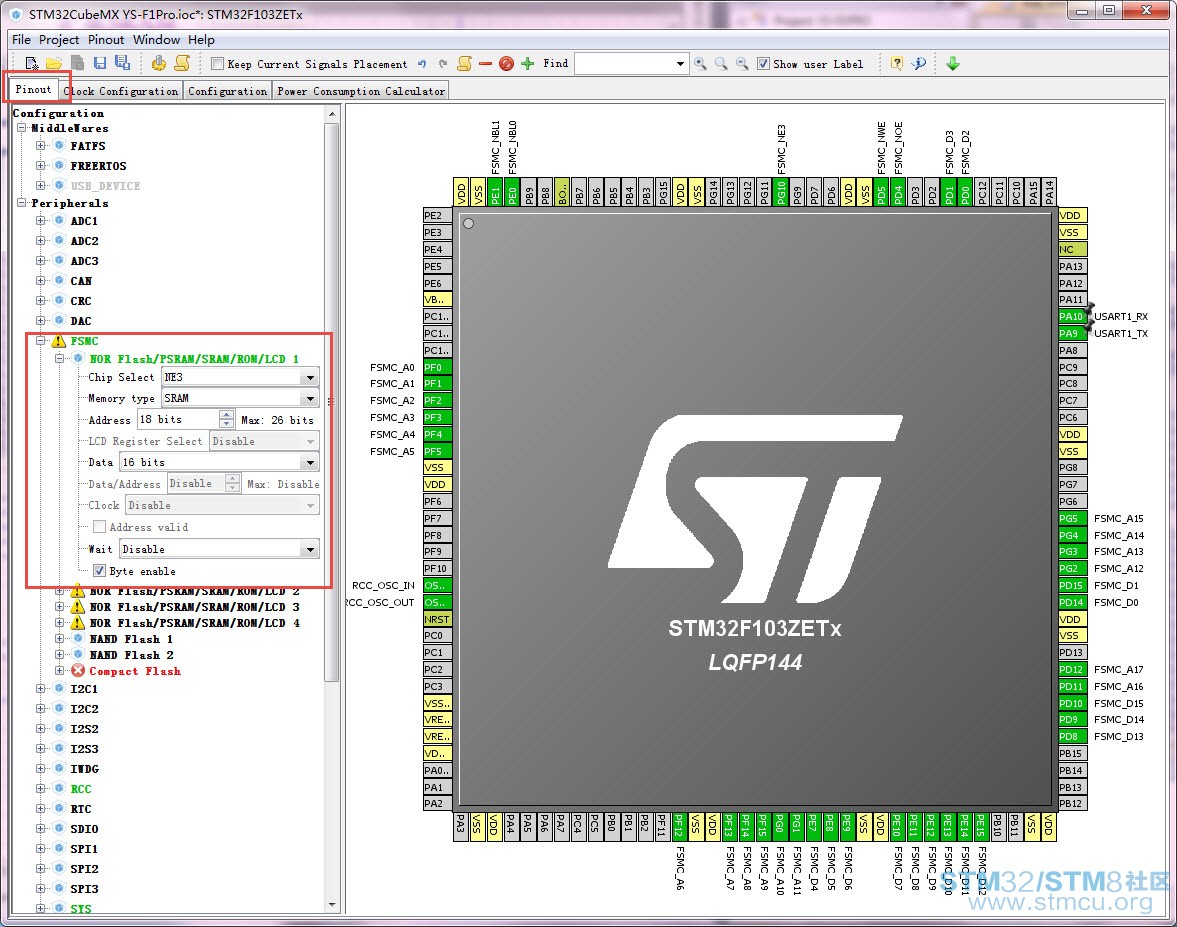Expand the RCC peripheral node
The width and height of the screenshot is (1177, 927).
pyautogui.click(x=41, y=789)
